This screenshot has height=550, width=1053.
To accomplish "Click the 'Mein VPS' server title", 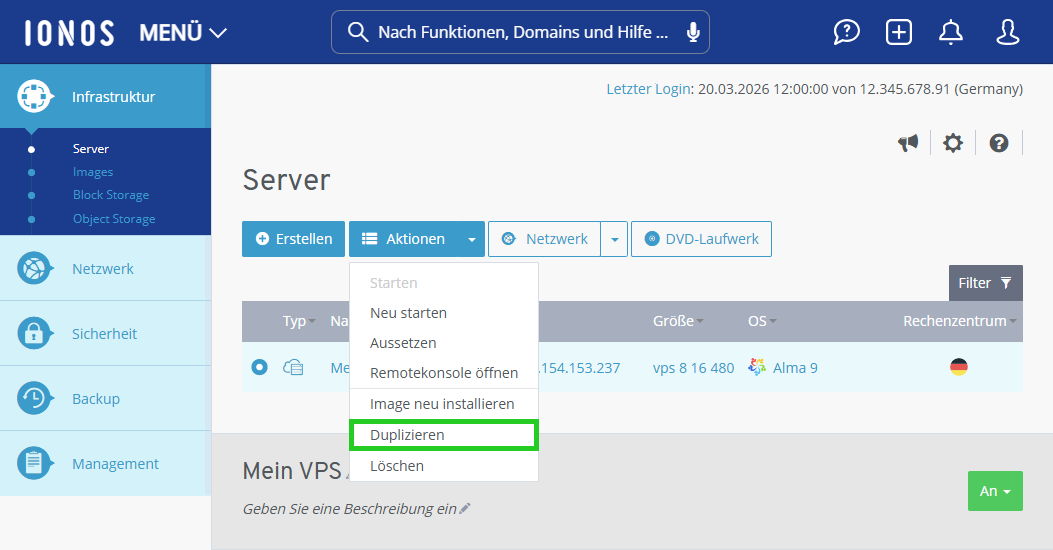I will (x=292, y=471).
